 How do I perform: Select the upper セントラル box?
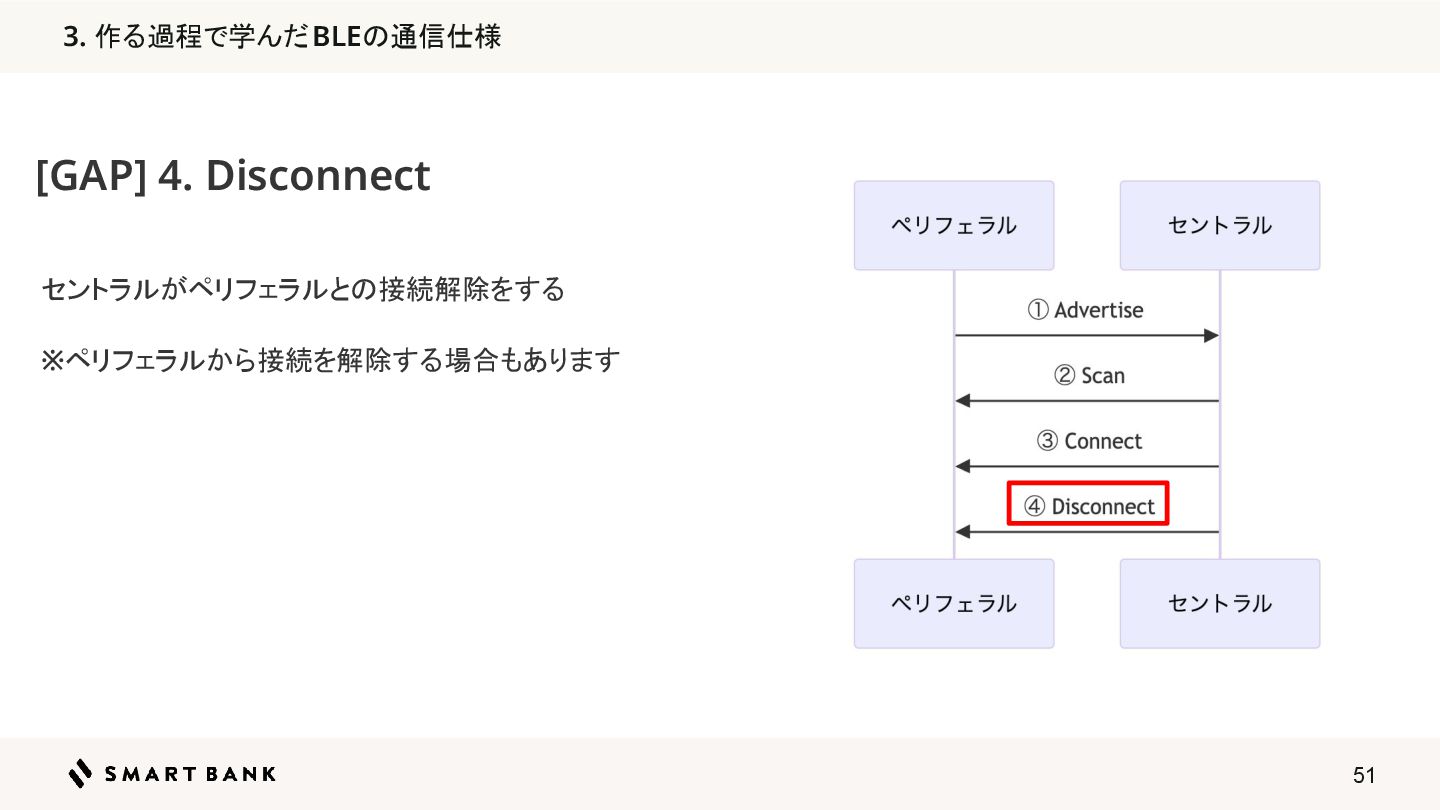[1219, 226]
